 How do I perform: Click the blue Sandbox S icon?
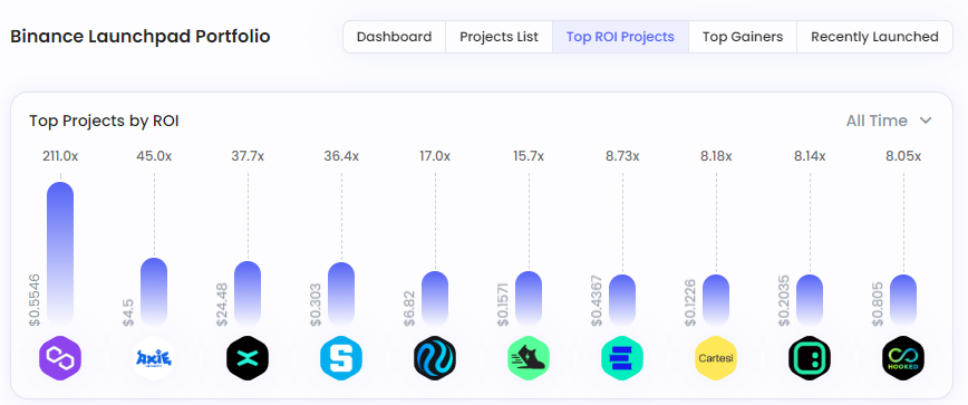[x=341, y=358]
